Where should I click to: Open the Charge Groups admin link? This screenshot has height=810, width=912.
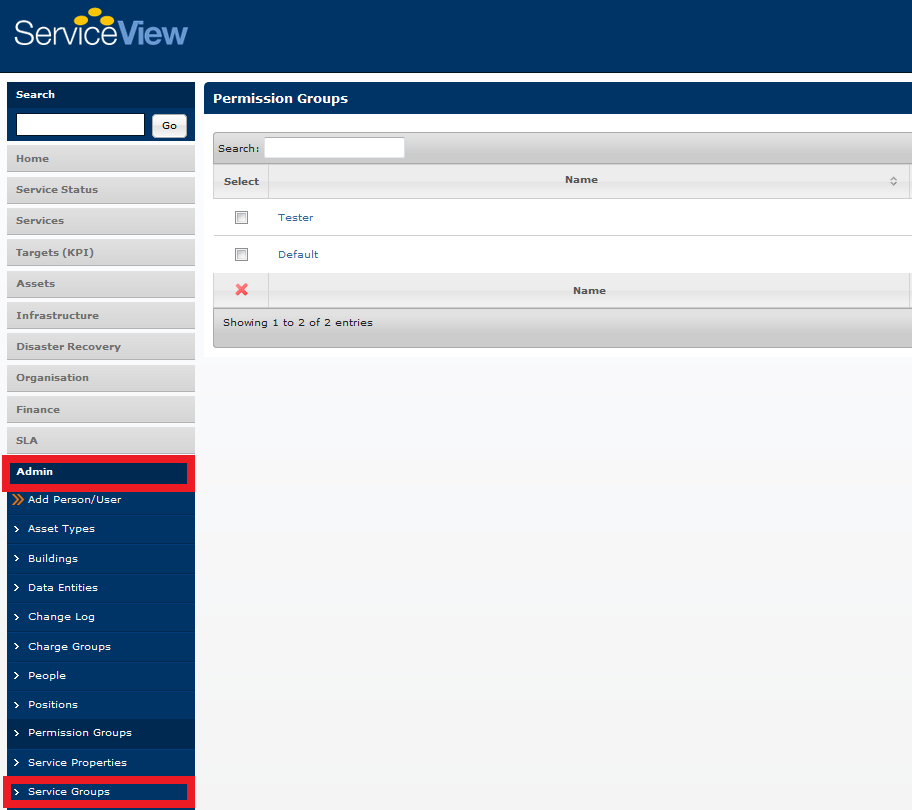pos(69,646)
